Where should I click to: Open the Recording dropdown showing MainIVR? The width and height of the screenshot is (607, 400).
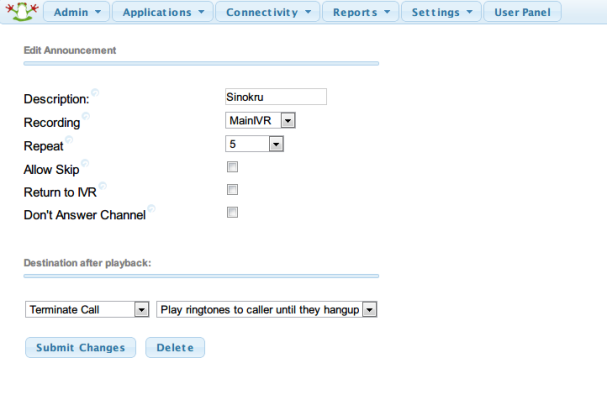260,120
